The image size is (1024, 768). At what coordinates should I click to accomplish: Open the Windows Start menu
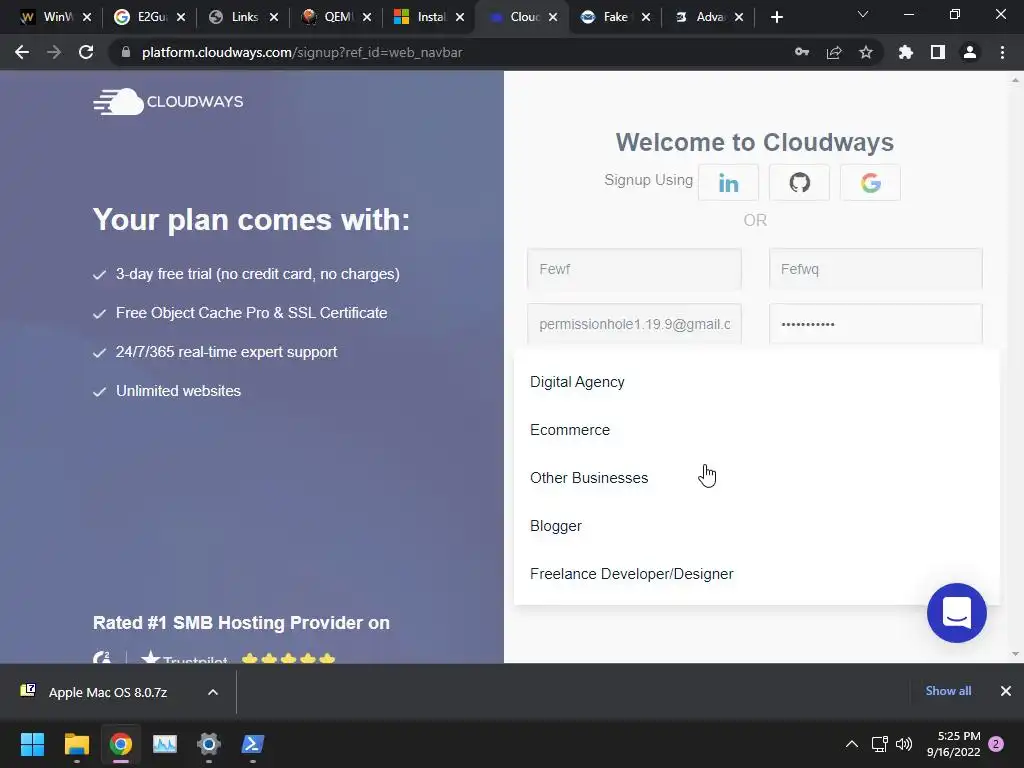click(x=32, y=744)
